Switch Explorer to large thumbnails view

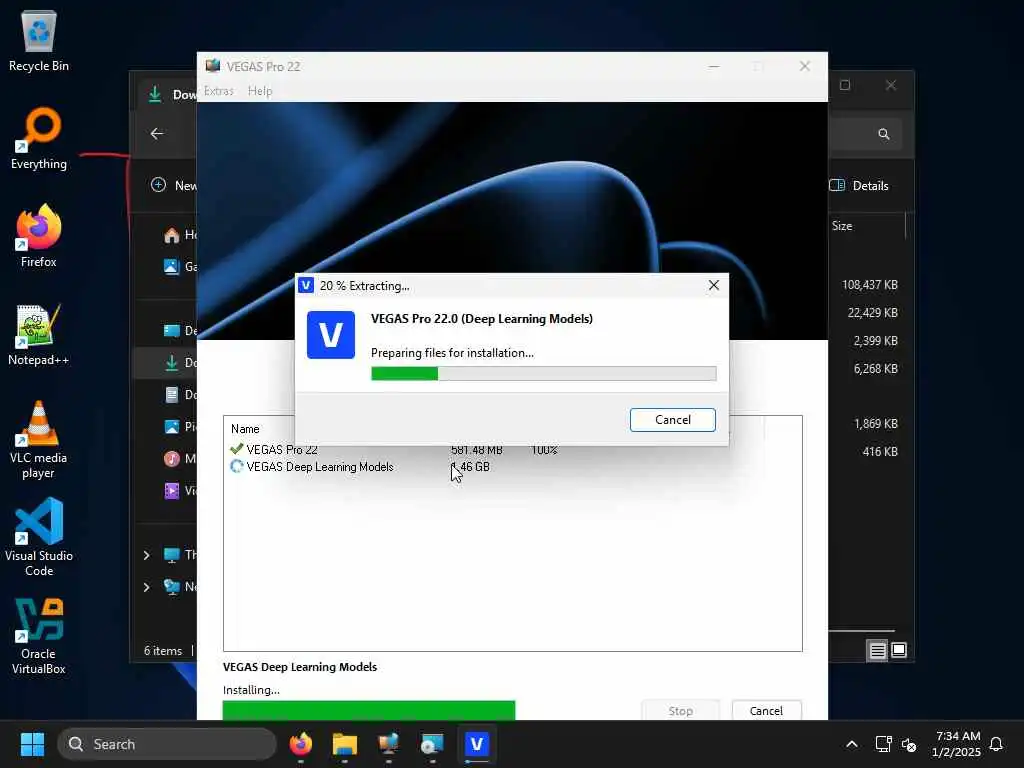click(899, 650)
